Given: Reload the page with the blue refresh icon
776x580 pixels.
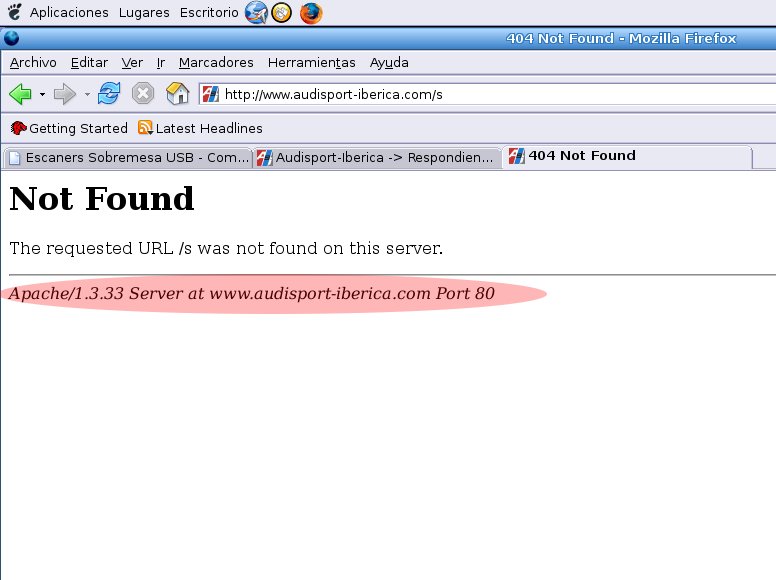Looking at the screenshot, I should pos(109,94).
